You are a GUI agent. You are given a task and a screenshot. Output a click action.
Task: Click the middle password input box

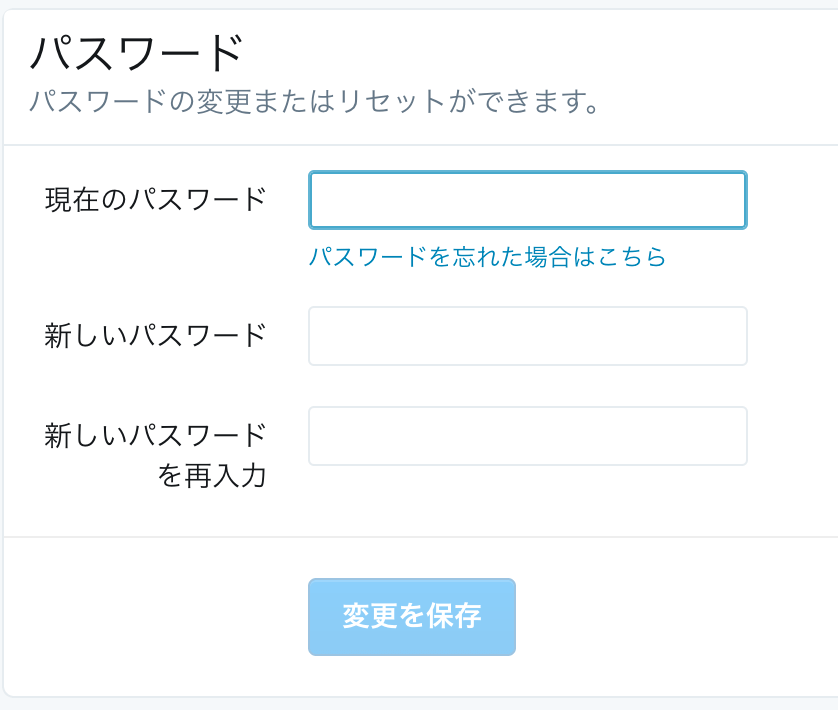click(527, 336)
